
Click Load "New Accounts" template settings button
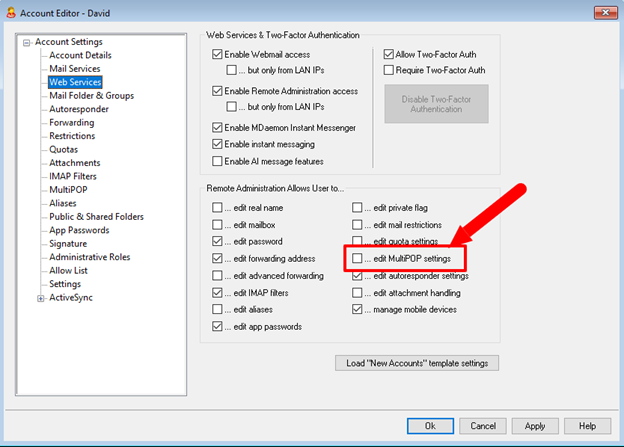tap(416, 362)
